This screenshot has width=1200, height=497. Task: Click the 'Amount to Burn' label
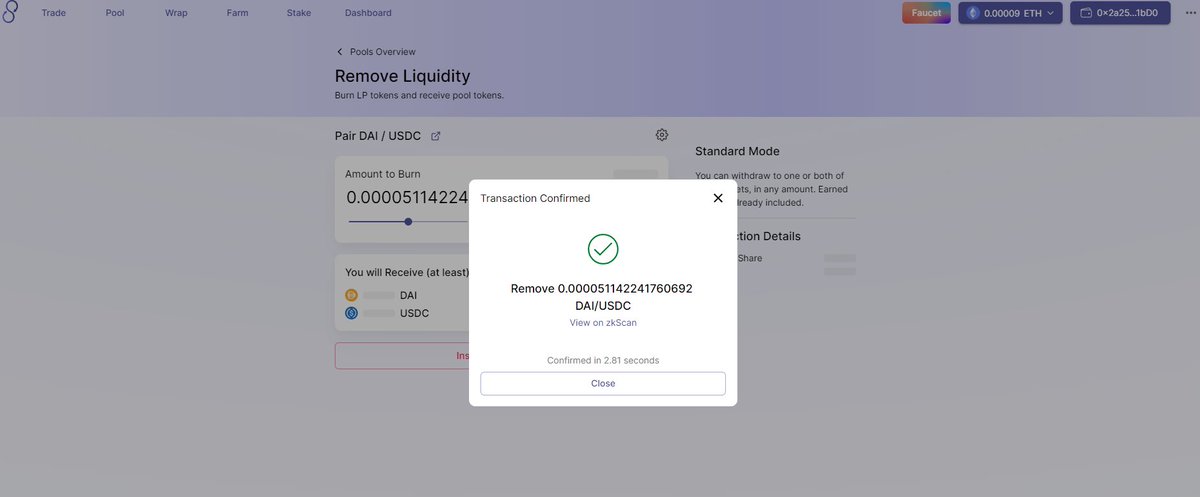click(383, 174)
